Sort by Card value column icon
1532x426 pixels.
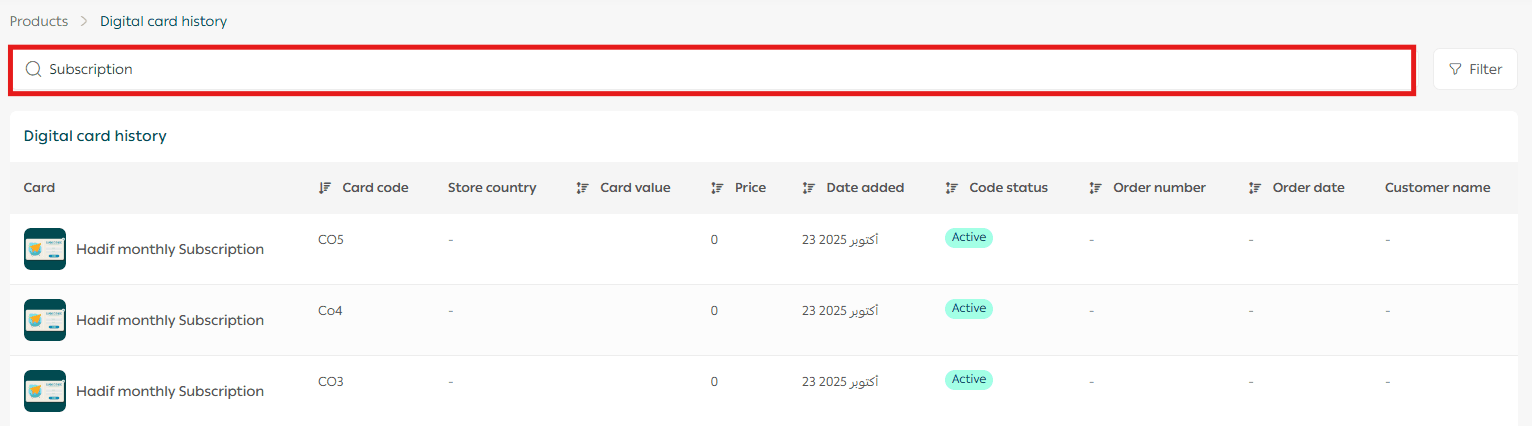pos(582,188)
